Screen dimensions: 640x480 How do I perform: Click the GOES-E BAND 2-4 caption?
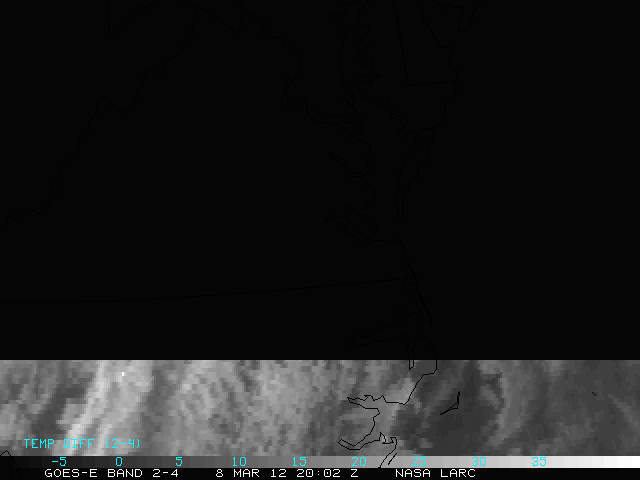click(x=111, y=473)
